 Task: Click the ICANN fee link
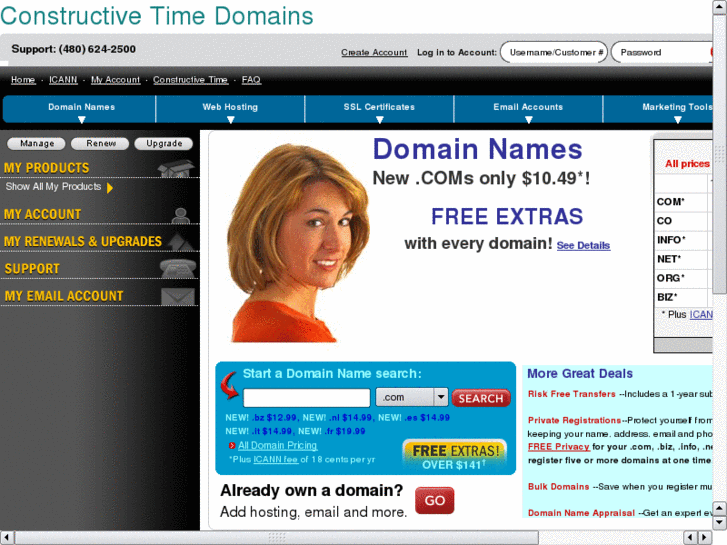pos(275,460)
